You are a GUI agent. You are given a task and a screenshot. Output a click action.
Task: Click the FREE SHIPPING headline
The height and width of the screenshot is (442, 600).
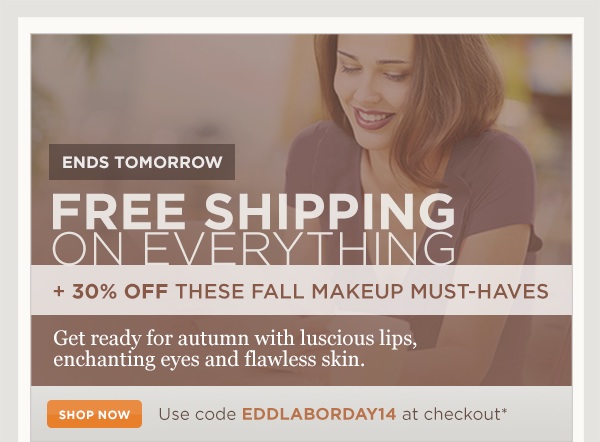pos(253,211)
